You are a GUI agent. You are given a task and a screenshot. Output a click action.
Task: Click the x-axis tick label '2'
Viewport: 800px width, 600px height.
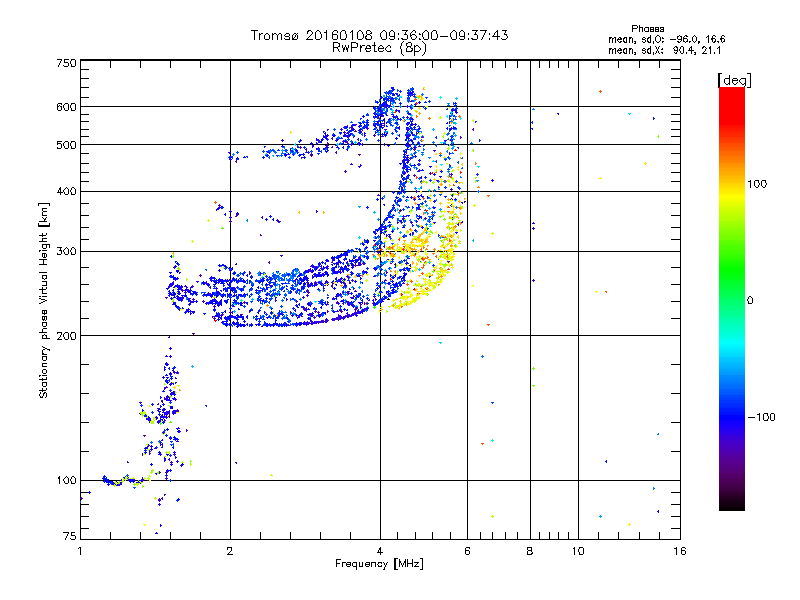(x=230, y=551)
